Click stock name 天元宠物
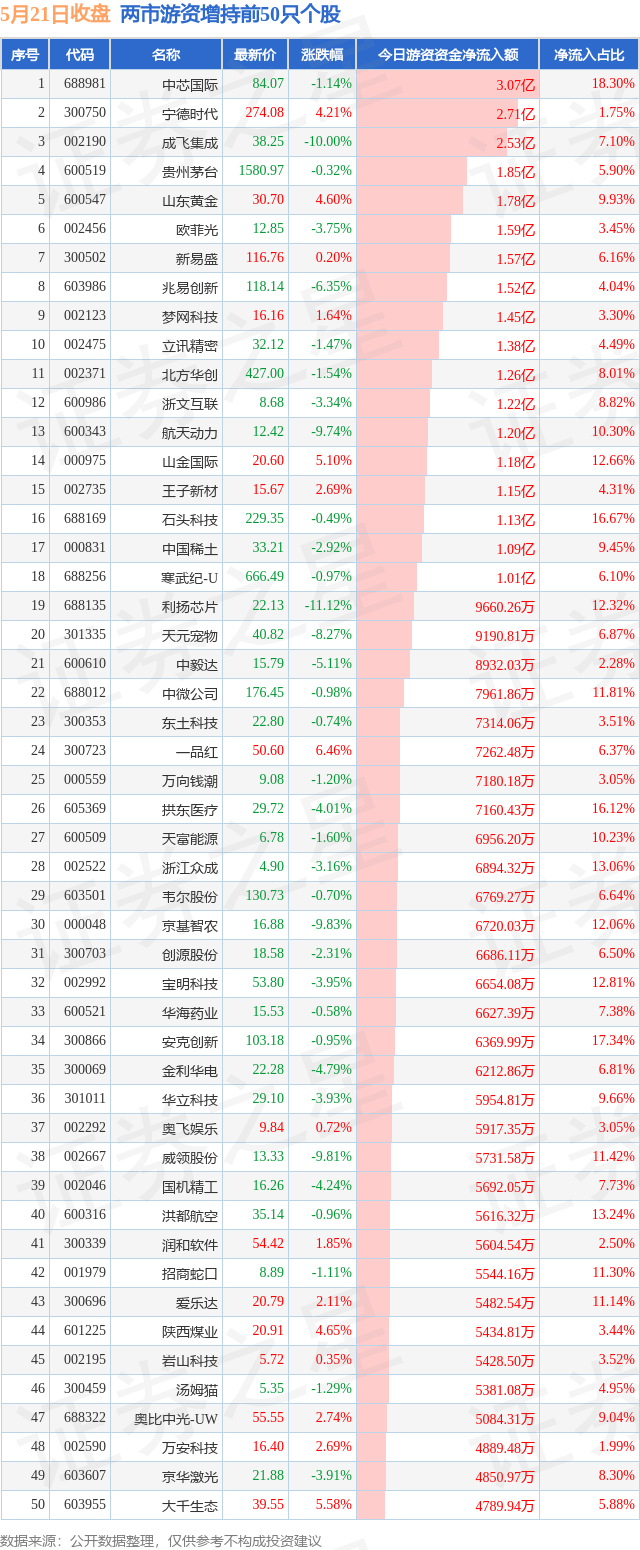Screen dimensions: 640x1550 [190, 635]
